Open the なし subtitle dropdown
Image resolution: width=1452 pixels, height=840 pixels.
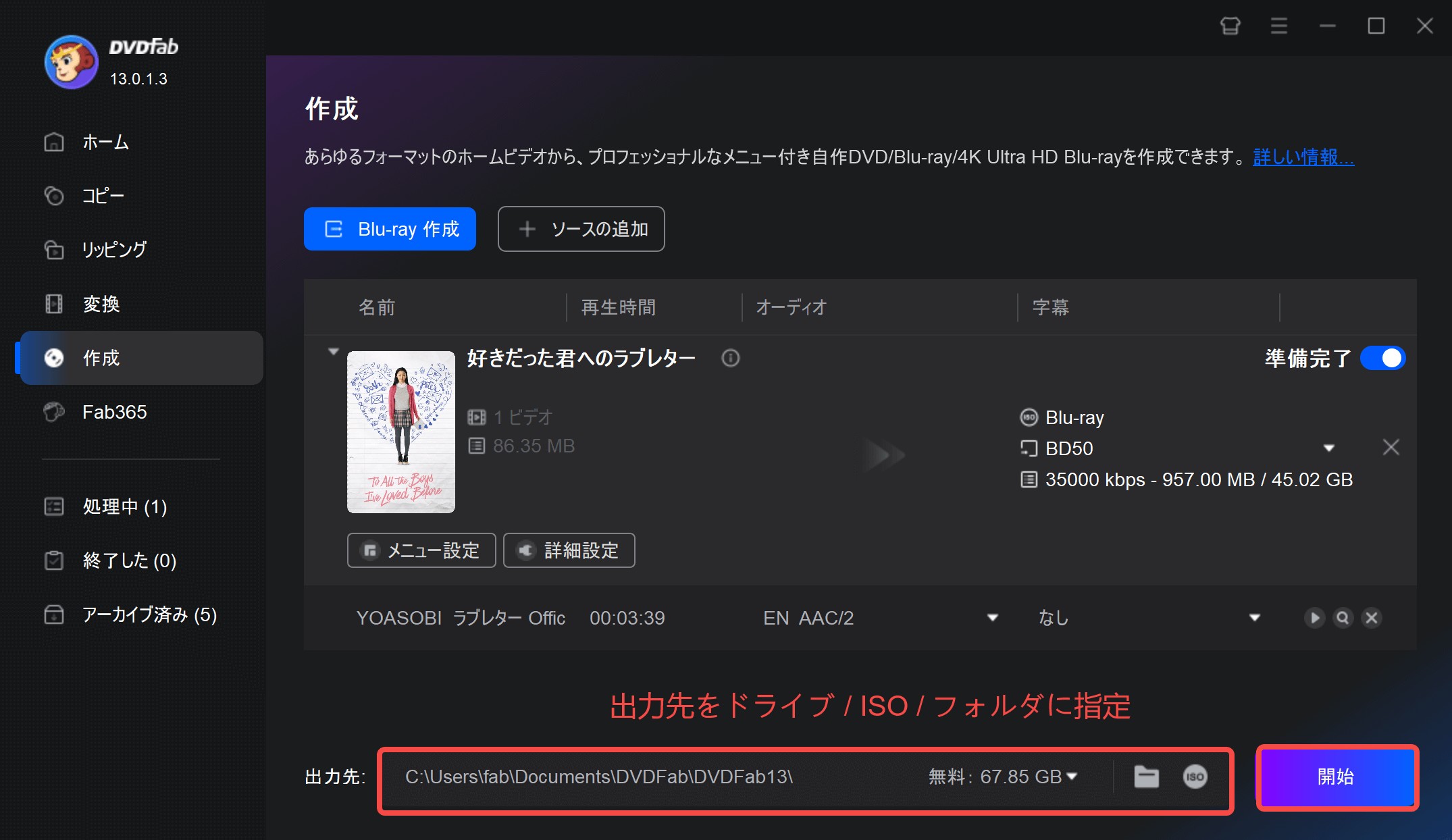[x=1255, y=618]
